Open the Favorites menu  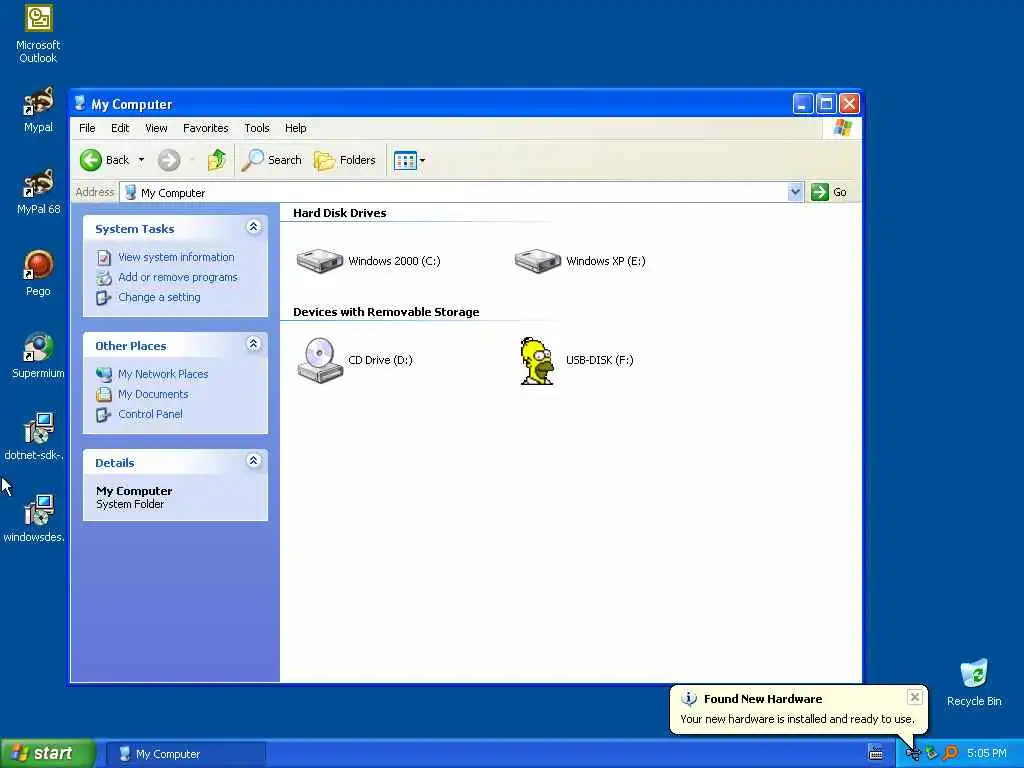[206, 128]
